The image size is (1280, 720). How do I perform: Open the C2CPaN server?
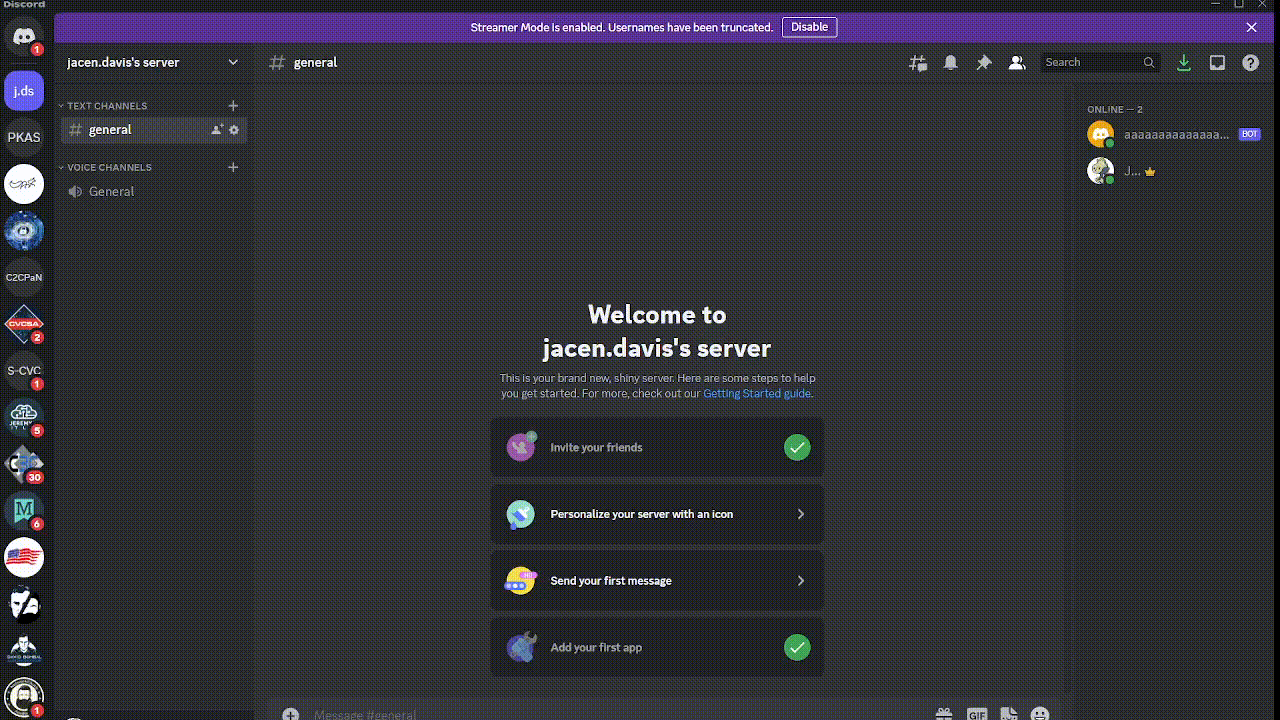[x=24, y=277]
